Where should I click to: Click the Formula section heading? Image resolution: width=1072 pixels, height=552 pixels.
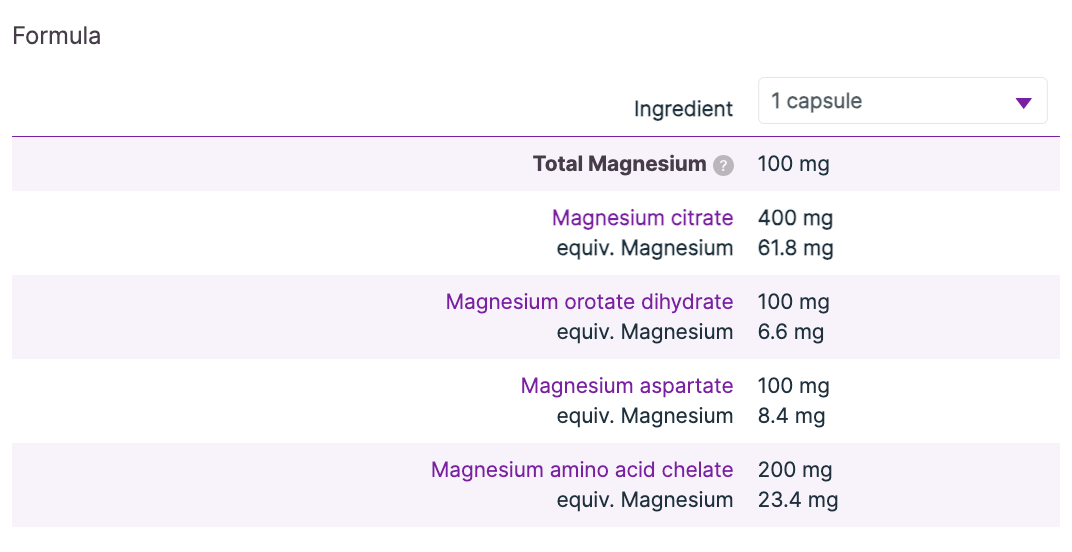(x=56, y=36)
